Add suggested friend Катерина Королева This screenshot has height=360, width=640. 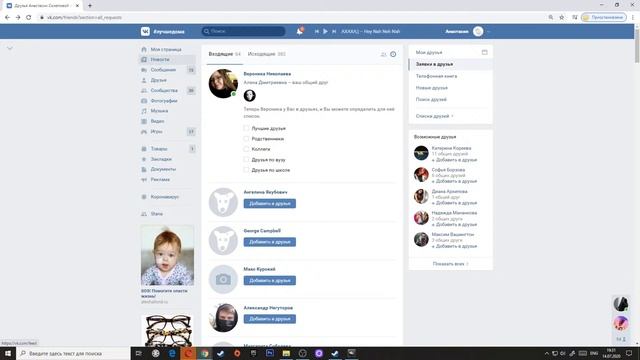pos(454,160)
